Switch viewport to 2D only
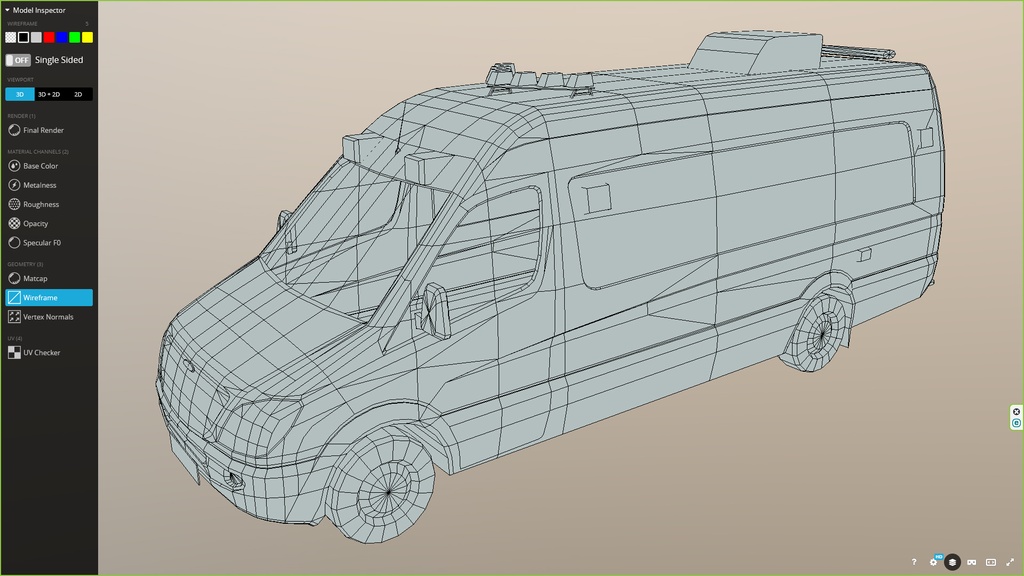The height and width of the screenshot is (576, 1024). tap(78, 94)
